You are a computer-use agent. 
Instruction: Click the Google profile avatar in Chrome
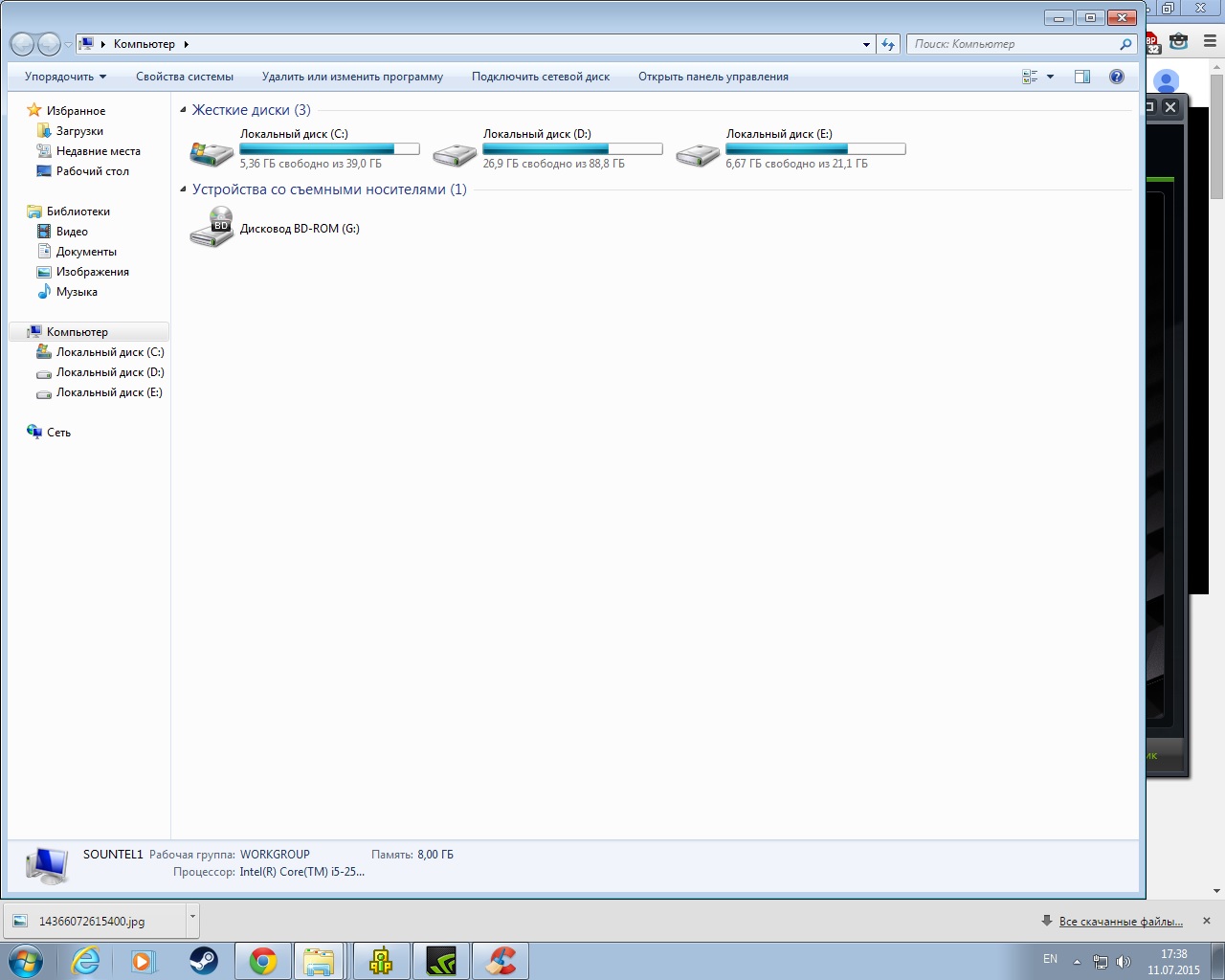click(1166, 80)
